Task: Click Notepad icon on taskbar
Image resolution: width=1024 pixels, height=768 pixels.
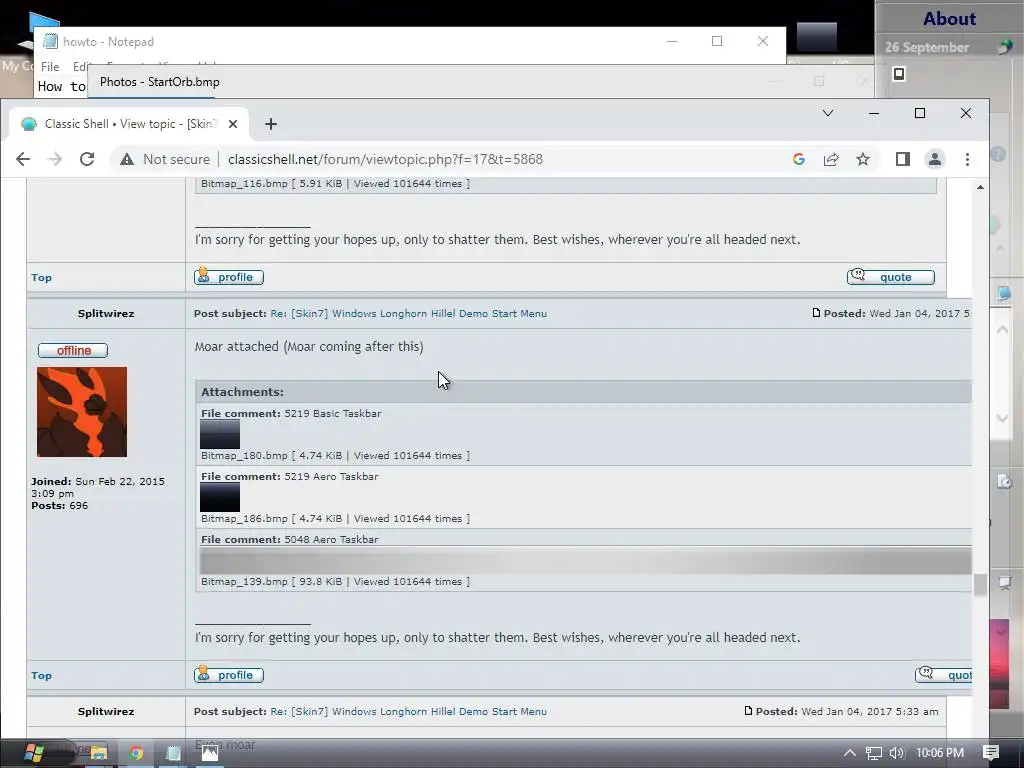Action: click(x=173, y=753)
